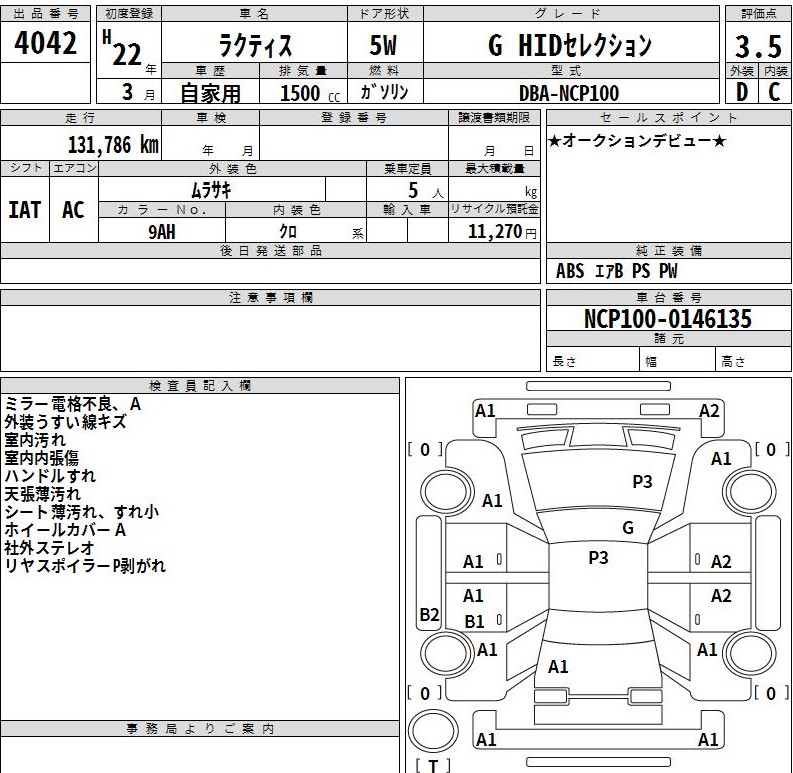
Task: Click the mileage value 131,786 km
Action: tap(113, 145)
